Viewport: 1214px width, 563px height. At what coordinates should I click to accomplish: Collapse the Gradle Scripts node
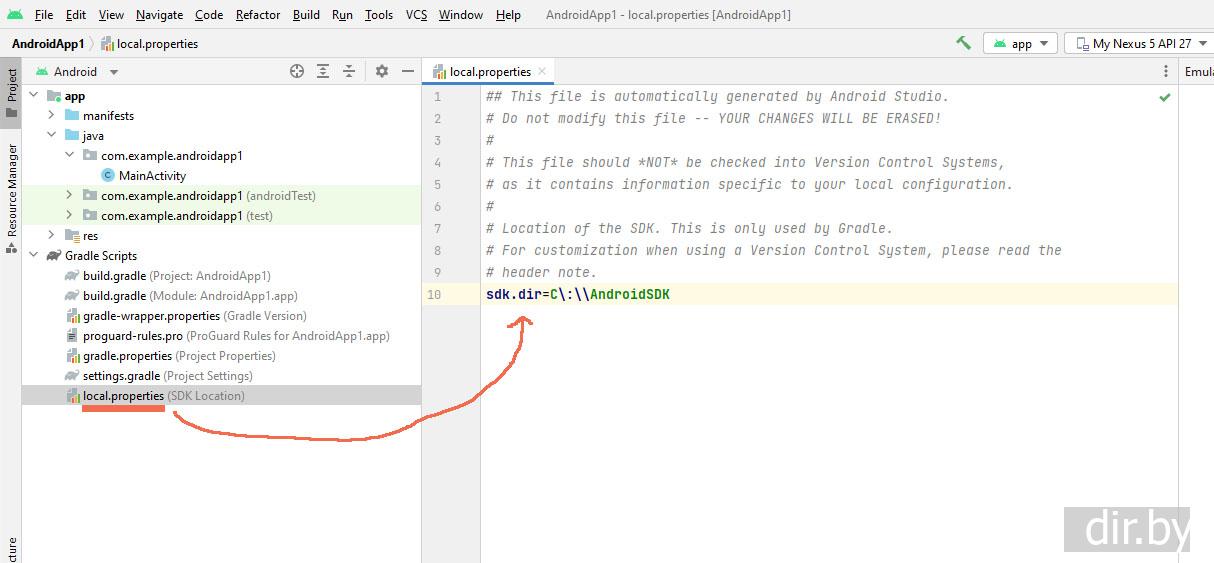click(33, 256)
